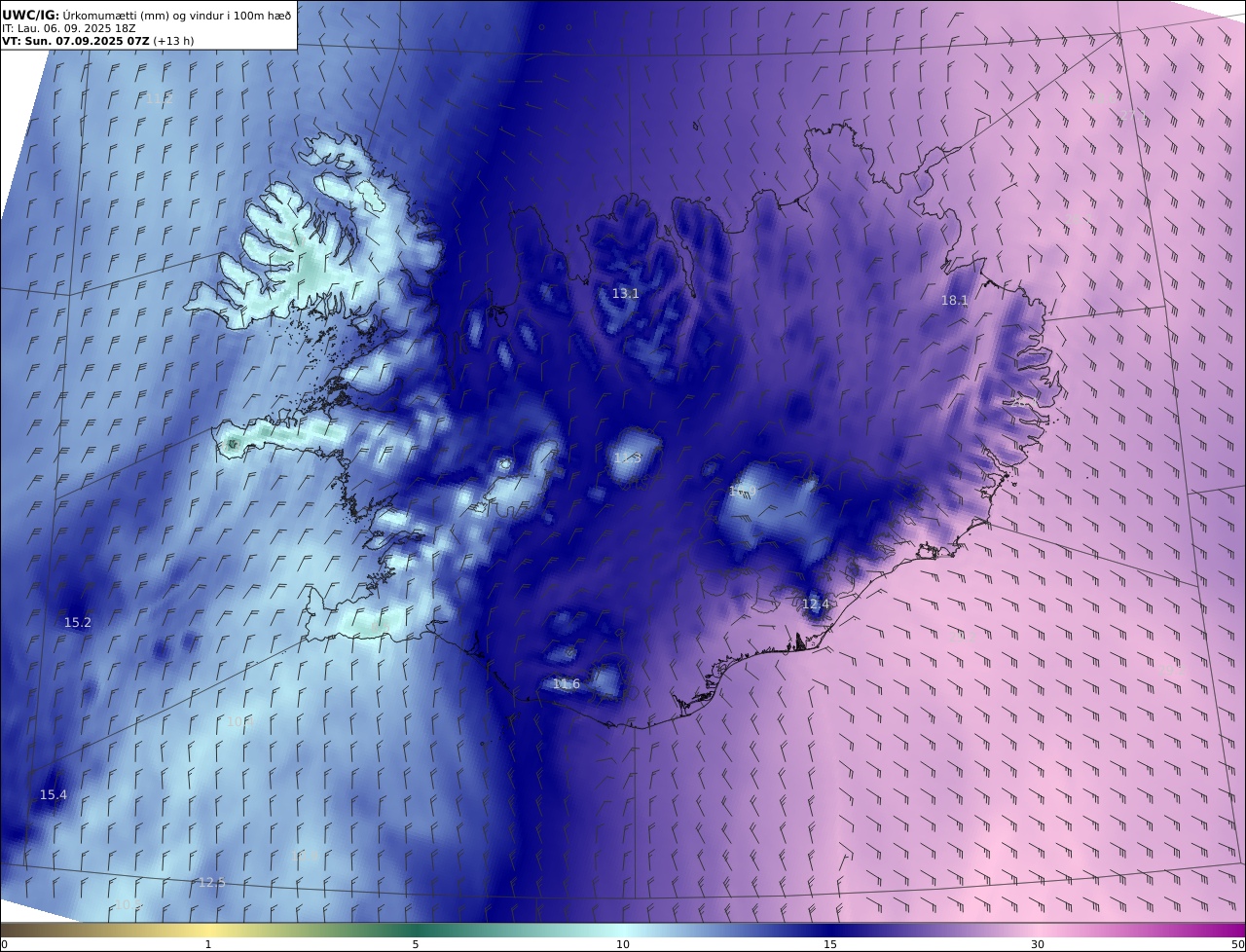
Task: Click the 'VT: Sun. 07.09.2025 07Z' line
Action: pos(75,42)
